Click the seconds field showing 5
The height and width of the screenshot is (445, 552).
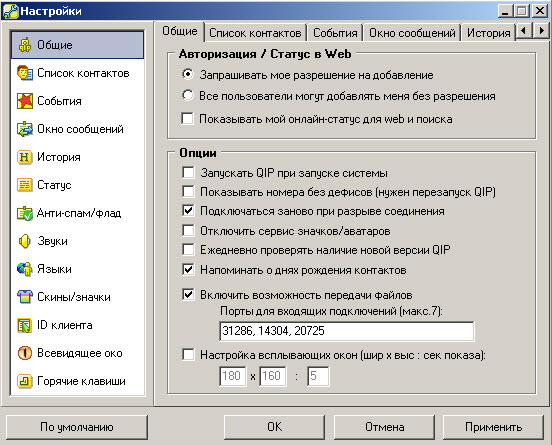tap(318, 376)
